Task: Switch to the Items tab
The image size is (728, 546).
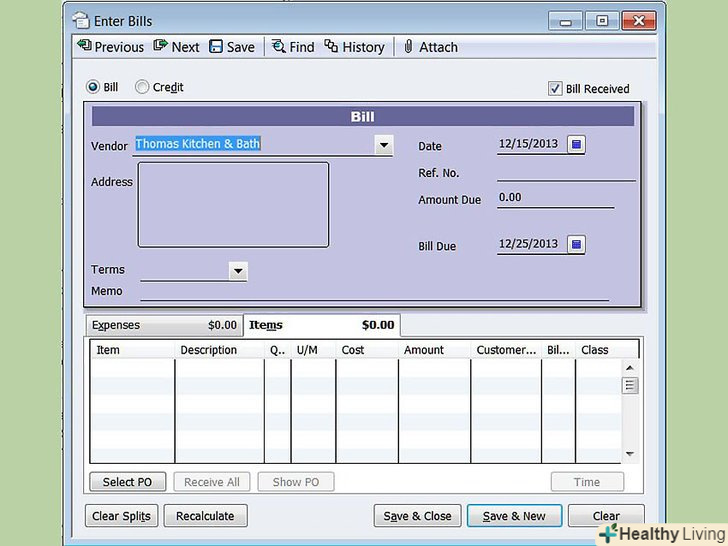Action: pyautogui.click(x=321, y=325)
